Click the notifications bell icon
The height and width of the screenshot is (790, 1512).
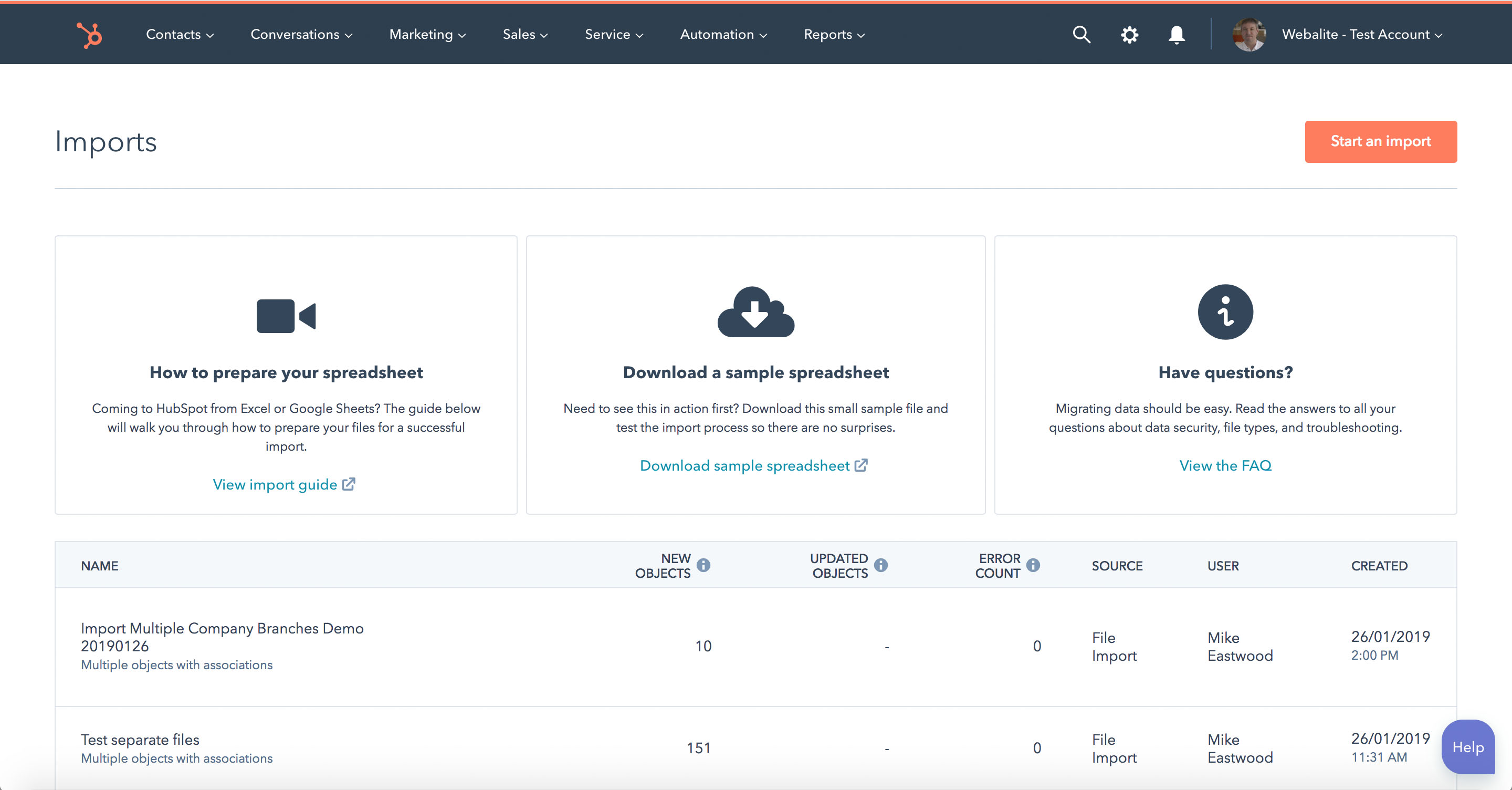(x=1177, y=34)
